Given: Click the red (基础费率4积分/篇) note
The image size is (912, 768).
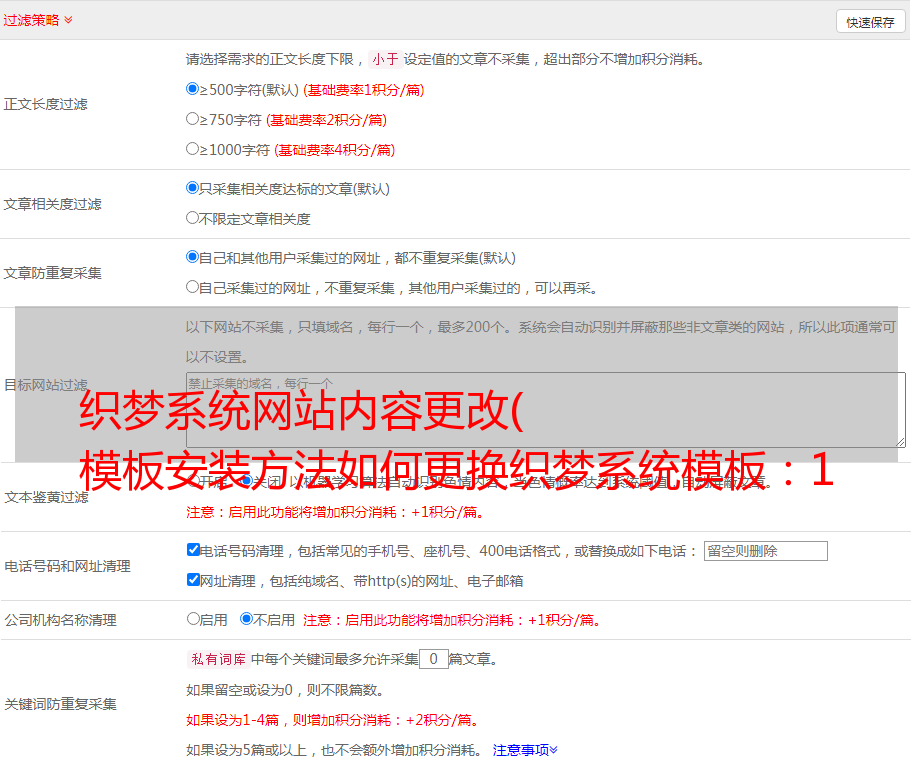Looking at the screenshot, I should [335, 150].
